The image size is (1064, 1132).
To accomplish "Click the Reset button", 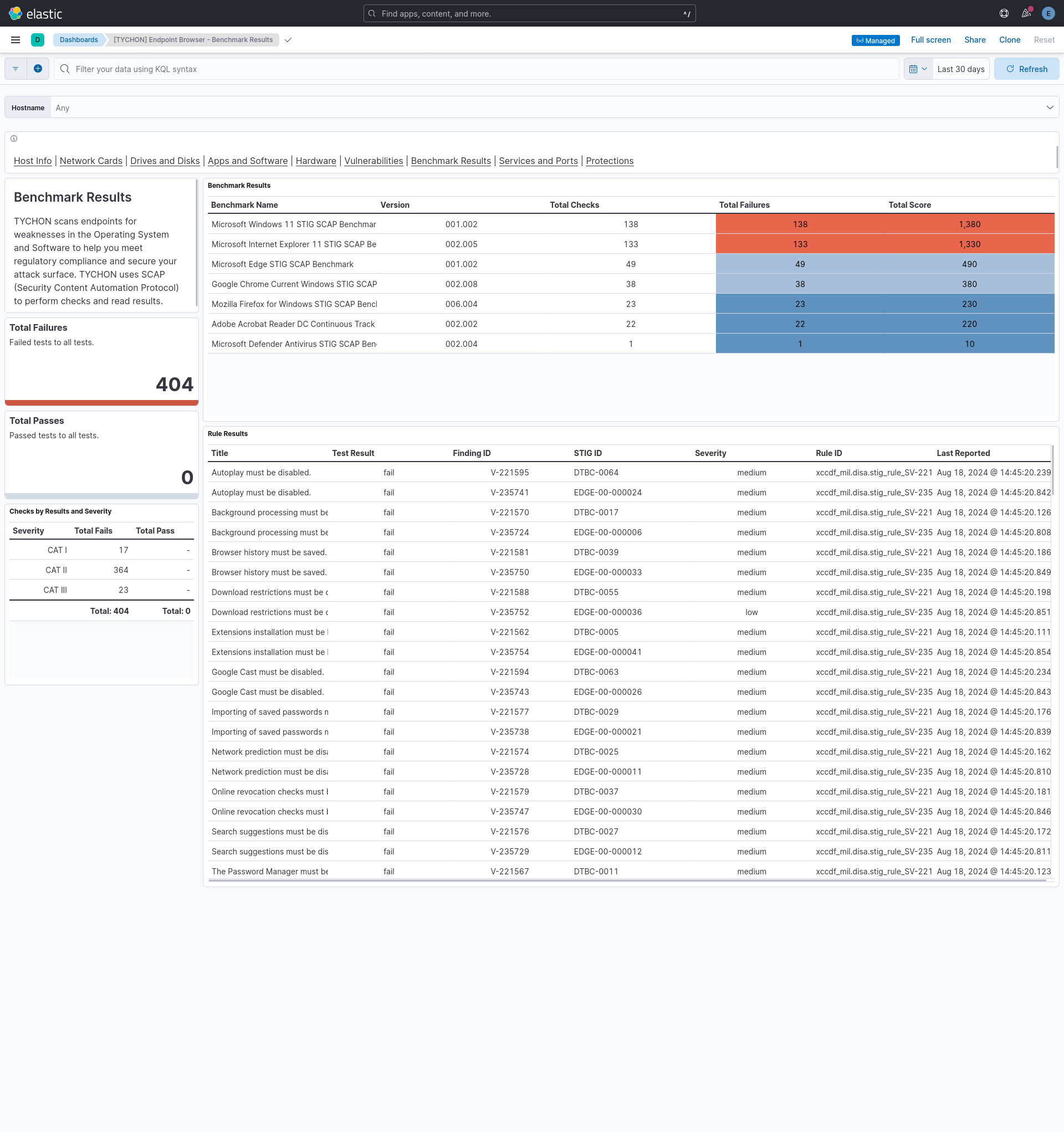I will coord(1044,40).
